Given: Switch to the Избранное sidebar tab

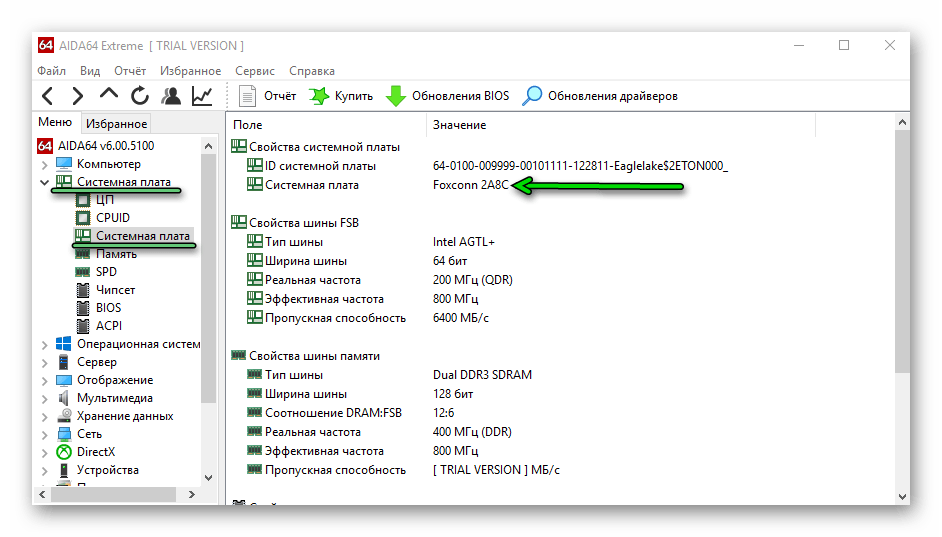Looking at the screenshot, I should point(116,124).
